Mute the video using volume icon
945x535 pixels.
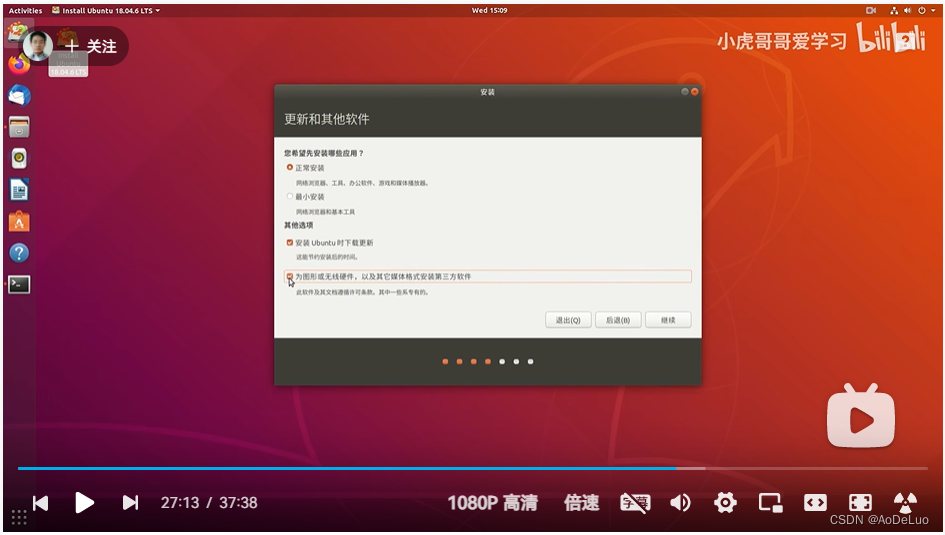680,502
